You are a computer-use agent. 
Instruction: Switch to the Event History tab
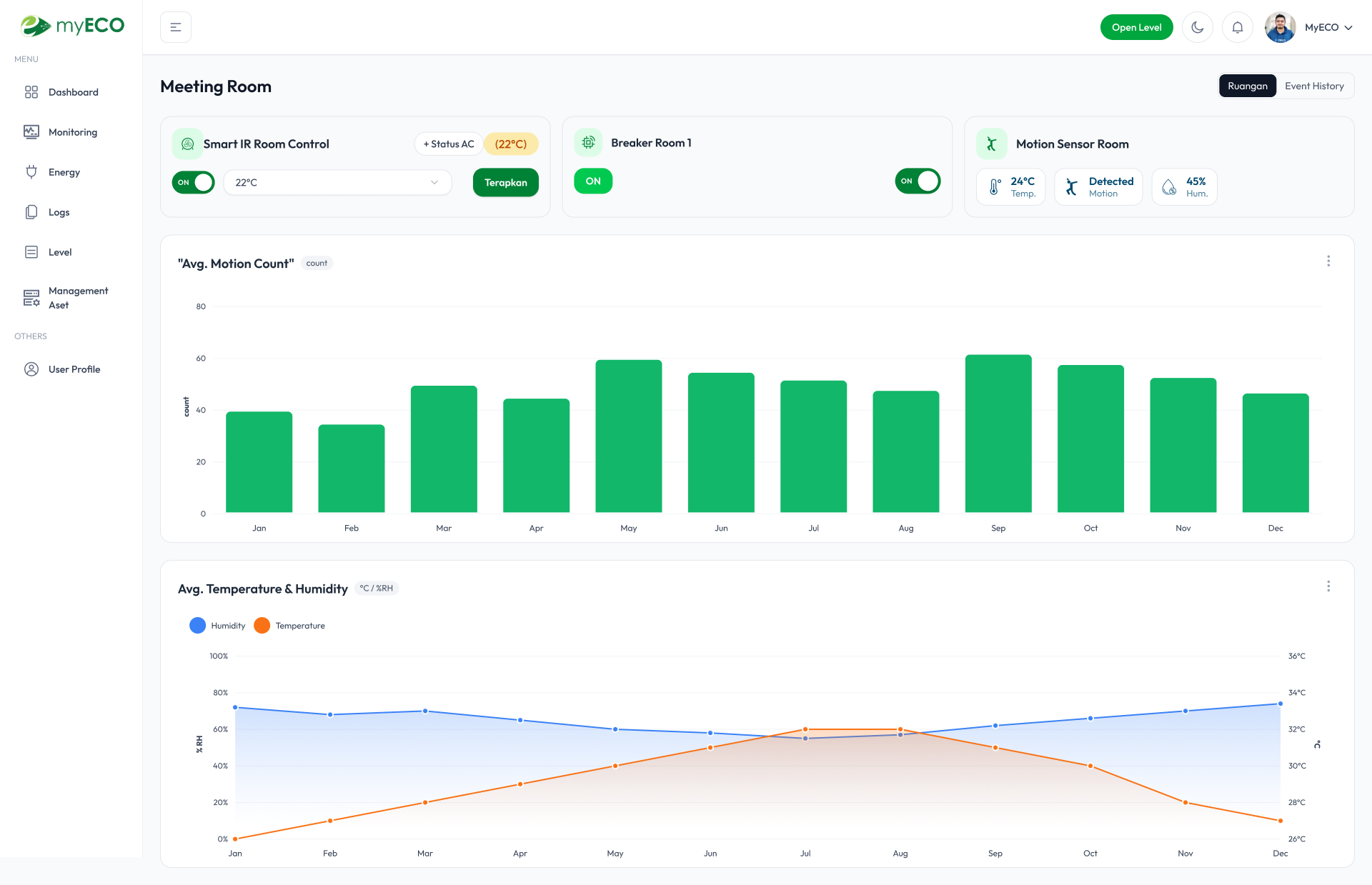click(x=1315, y=85)
